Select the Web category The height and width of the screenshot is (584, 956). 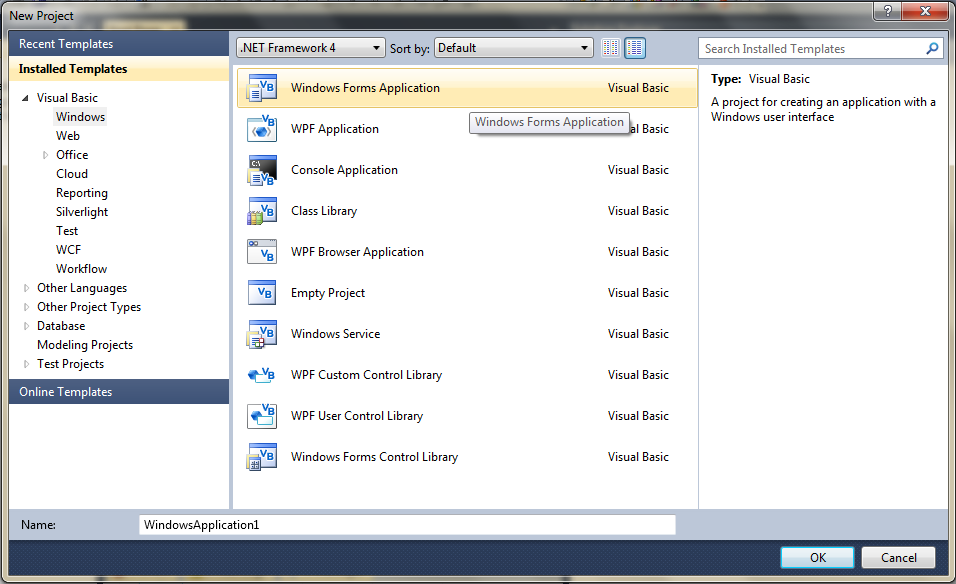pos(68,136)
